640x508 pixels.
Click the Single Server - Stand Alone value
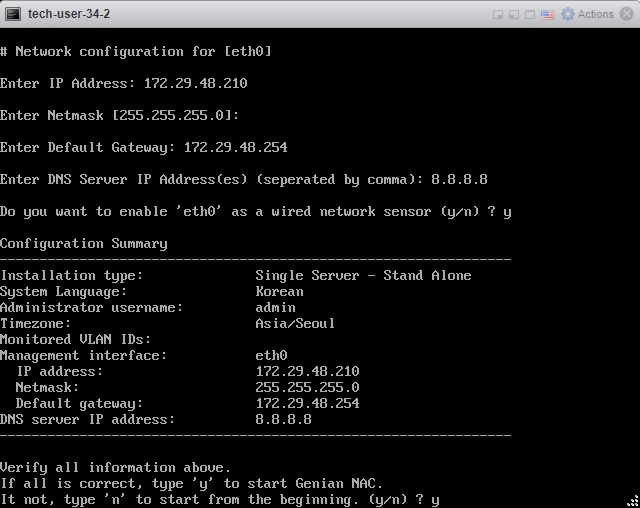point(363,275)
